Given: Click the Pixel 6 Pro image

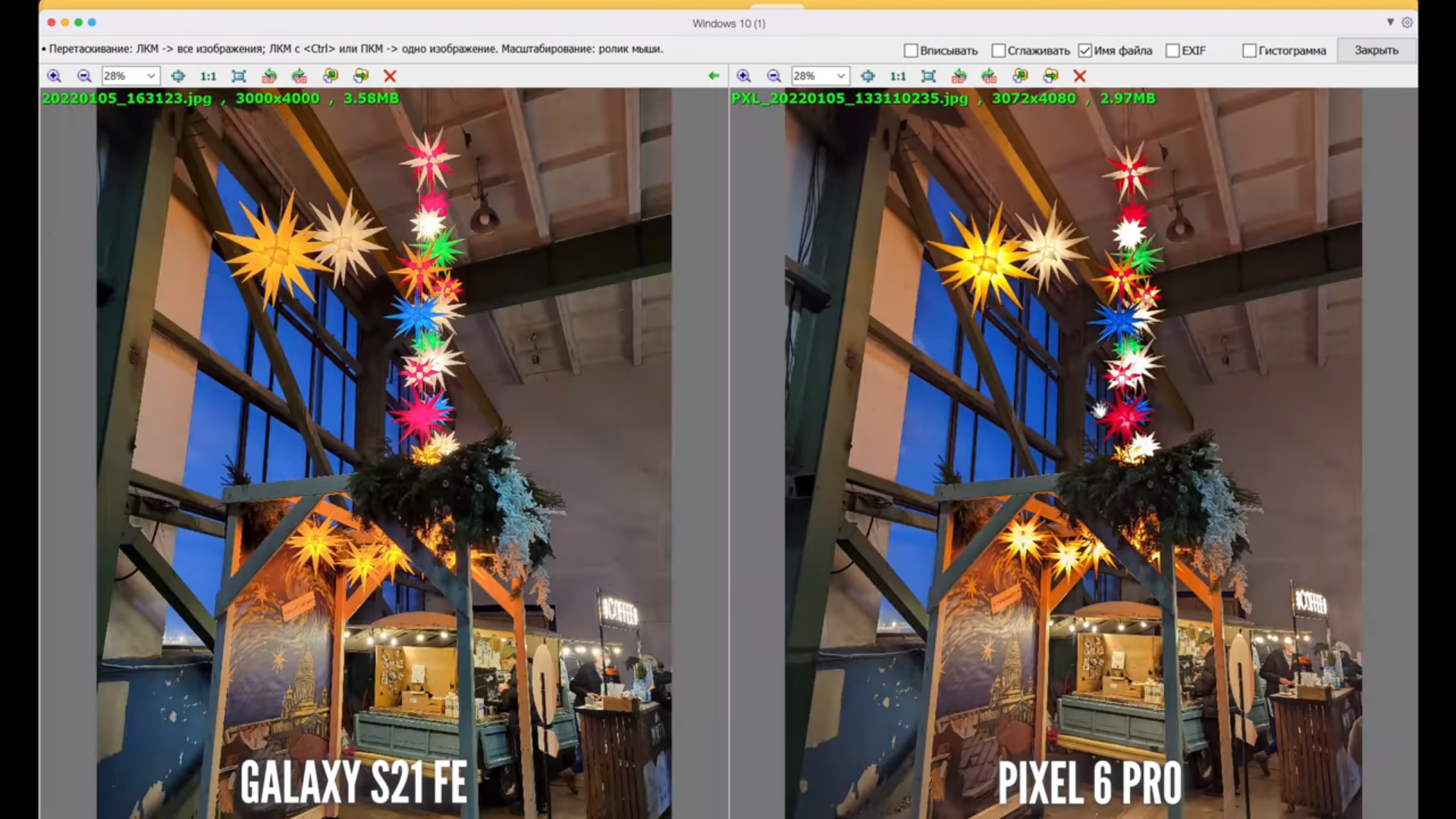Looking at the screenshot, I should (1073, 455).
